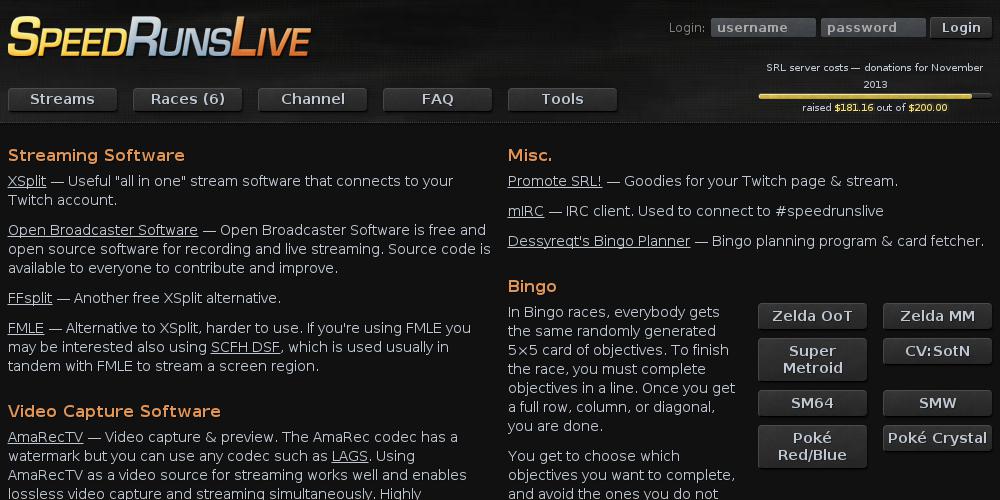
Task: Click the donation progress bar
Action: pos(875,96)
